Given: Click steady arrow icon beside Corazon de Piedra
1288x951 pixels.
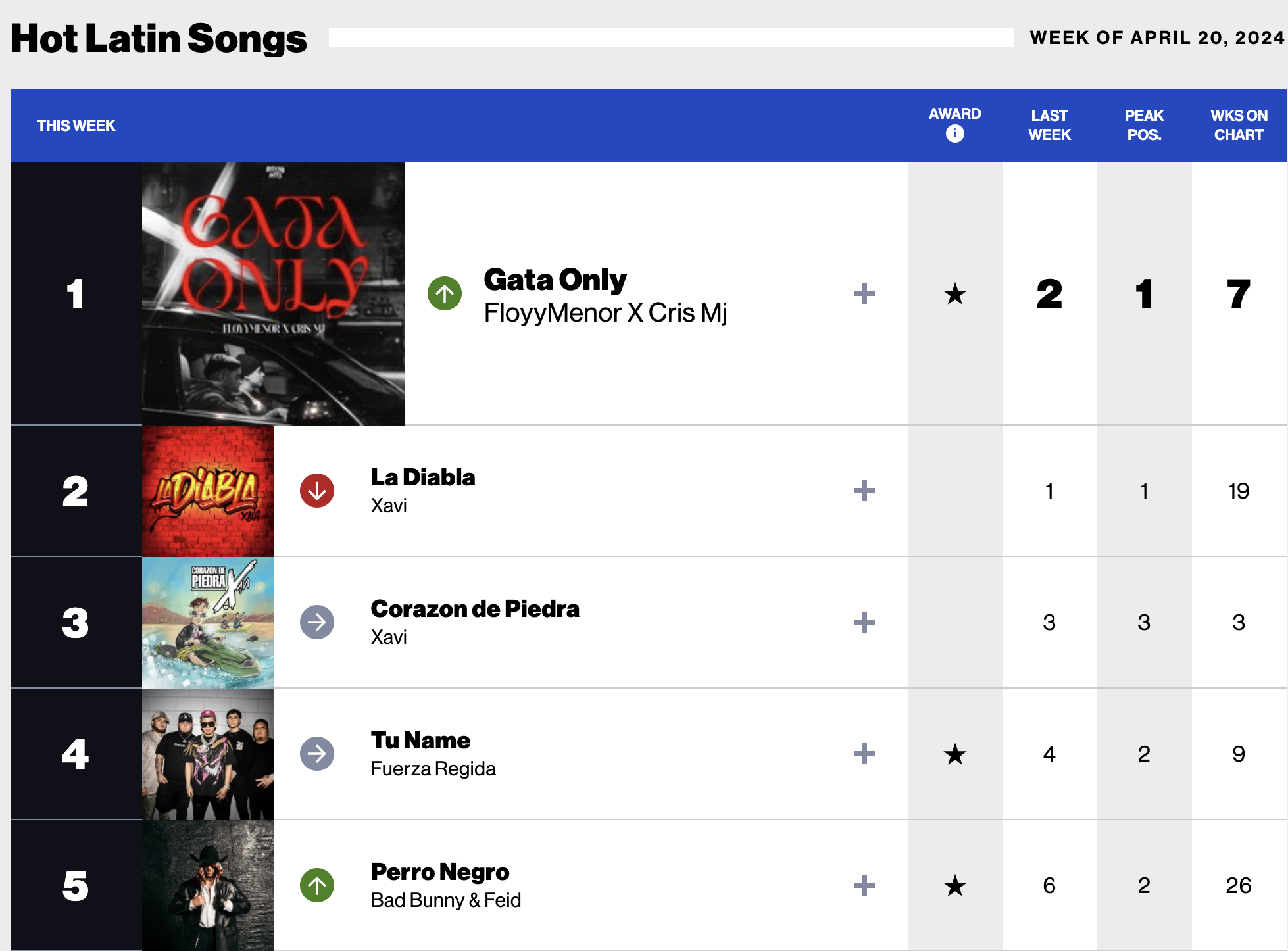Looking at the screenshot, I should point(317,622).
